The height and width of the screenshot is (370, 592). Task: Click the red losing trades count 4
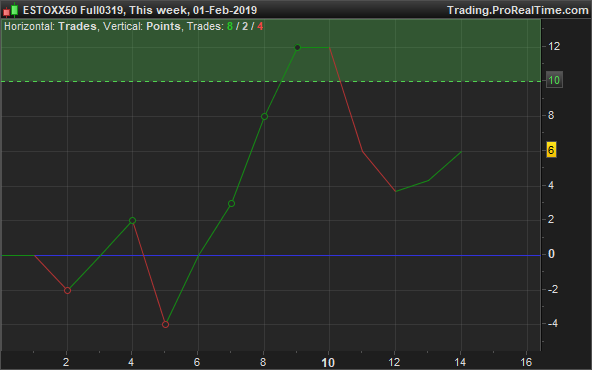tap(260, 26)
